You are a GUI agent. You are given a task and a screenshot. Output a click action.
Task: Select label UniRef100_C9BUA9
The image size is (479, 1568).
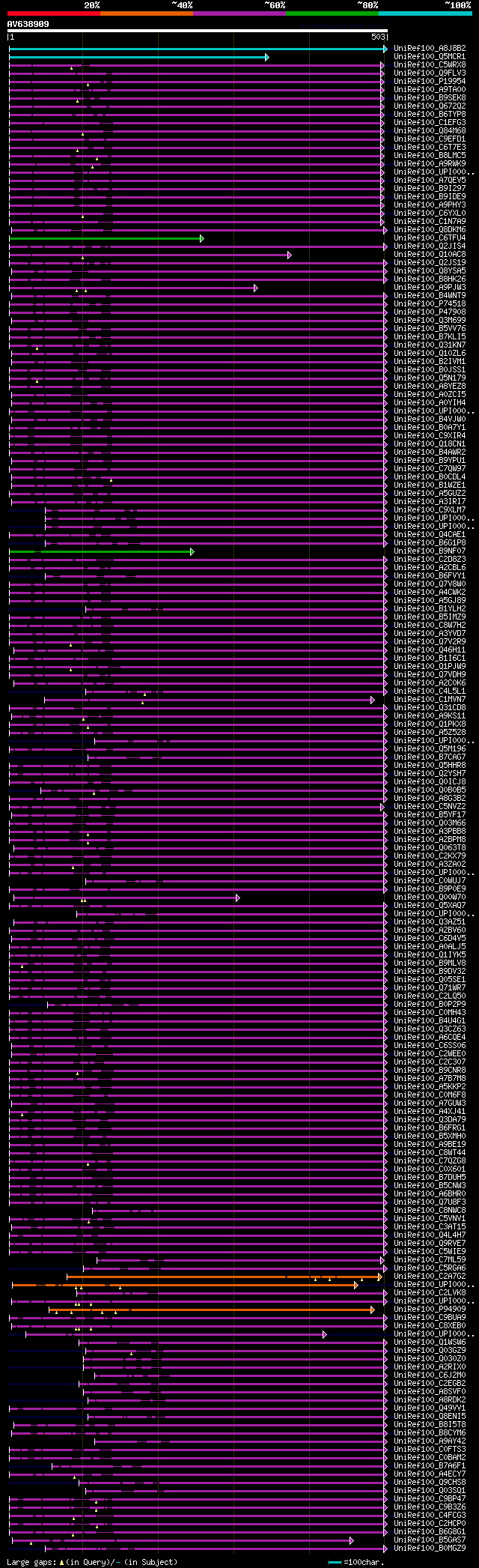point(430,1318)
